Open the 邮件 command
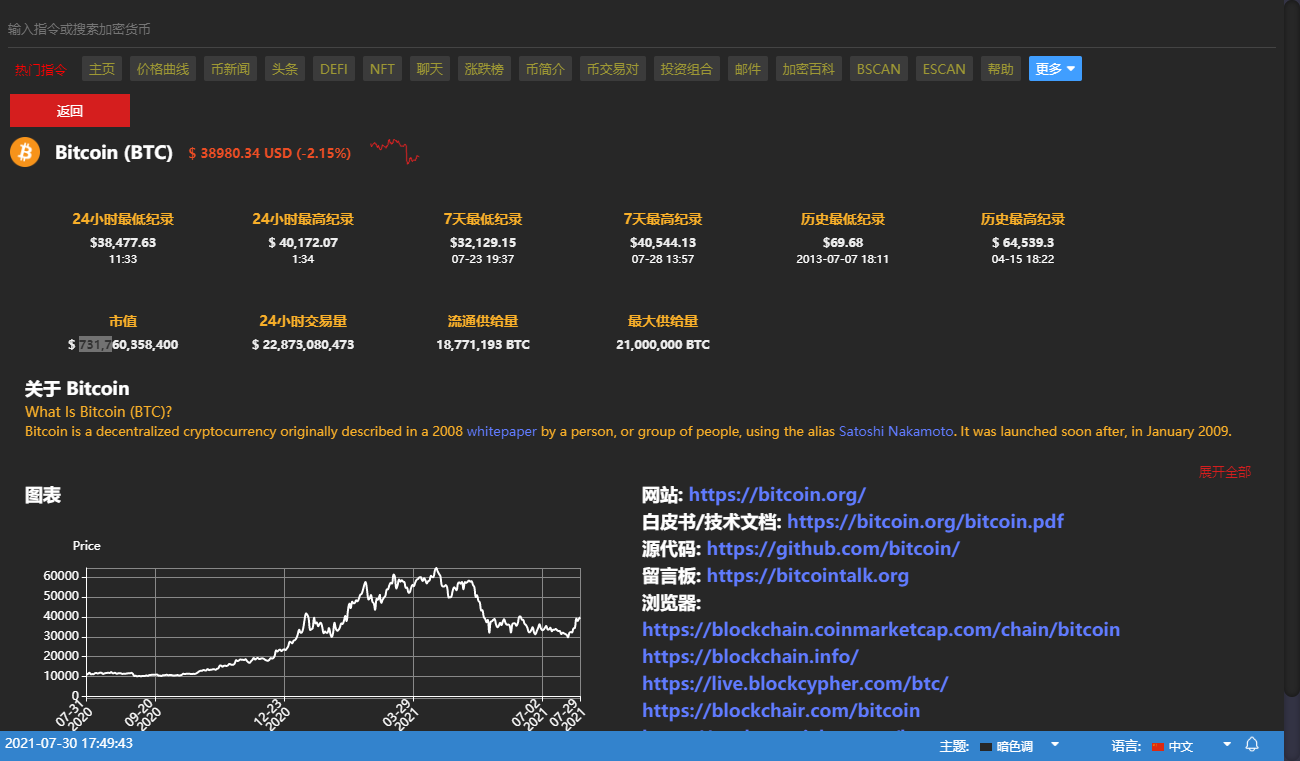The width and height of the screenshot is (1300, 761). (x=748, y=69)
